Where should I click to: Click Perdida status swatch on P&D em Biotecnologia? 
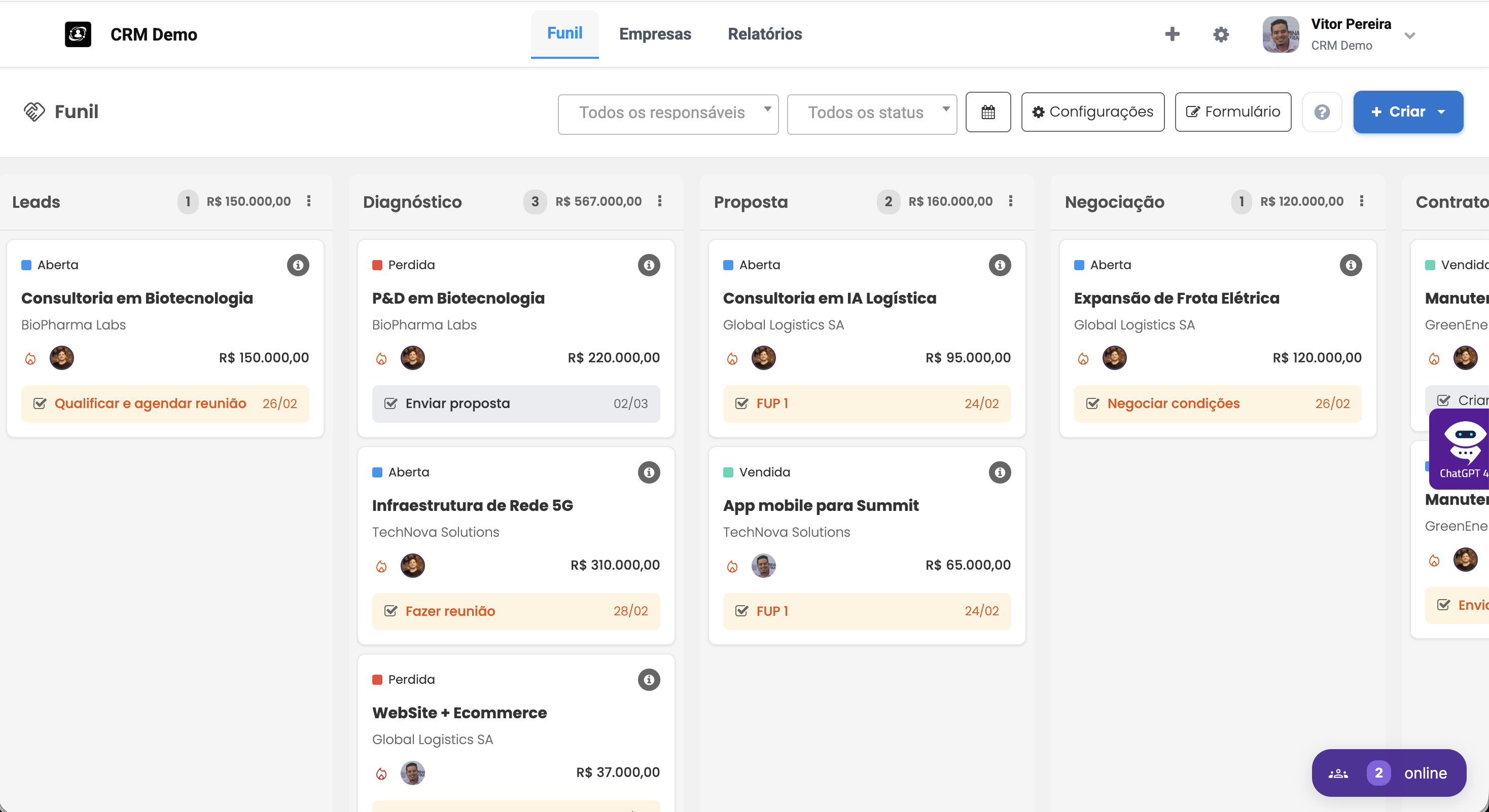point(377,265)
